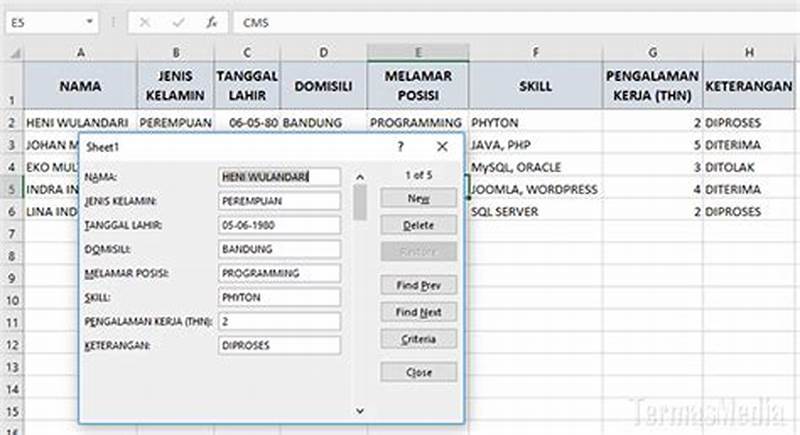Click the DITERIMA cell in row 3

[749, 145]
